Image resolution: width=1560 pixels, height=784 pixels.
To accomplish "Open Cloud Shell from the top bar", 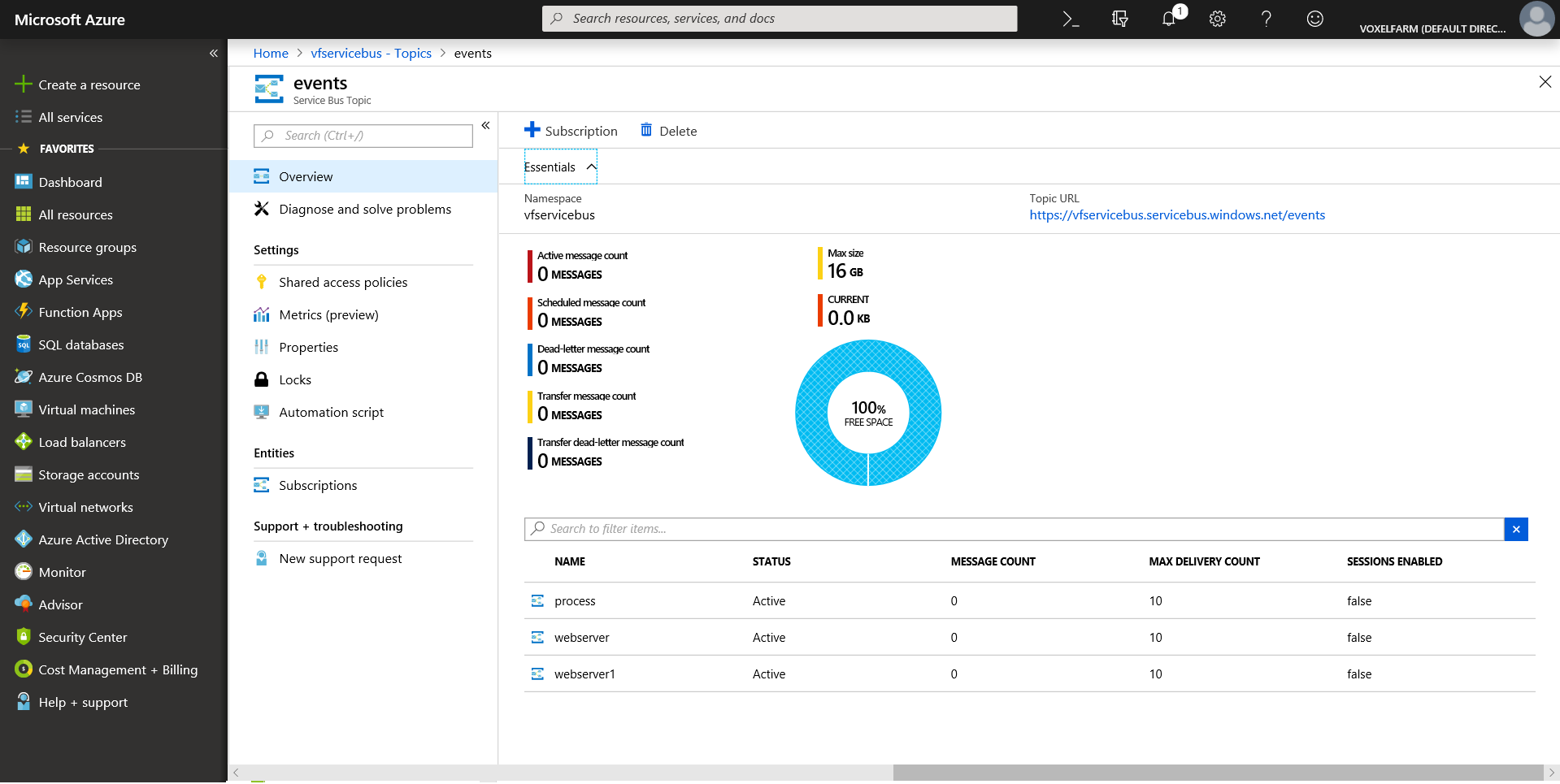I will 1071,19.
